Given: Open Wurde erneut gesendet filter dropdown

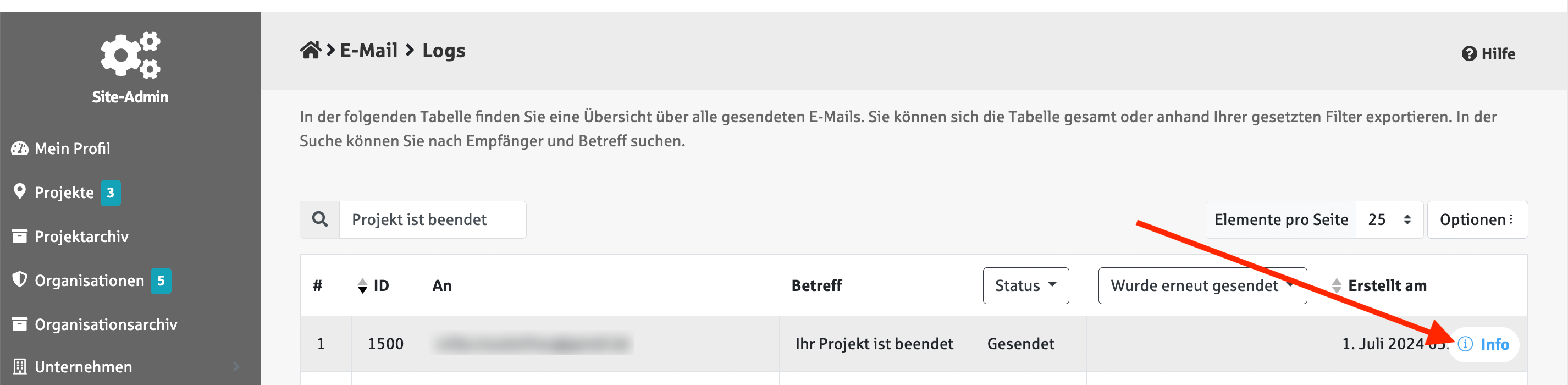Looking at the screenshot, I should pyautogui.click(x=1202, y=285).
